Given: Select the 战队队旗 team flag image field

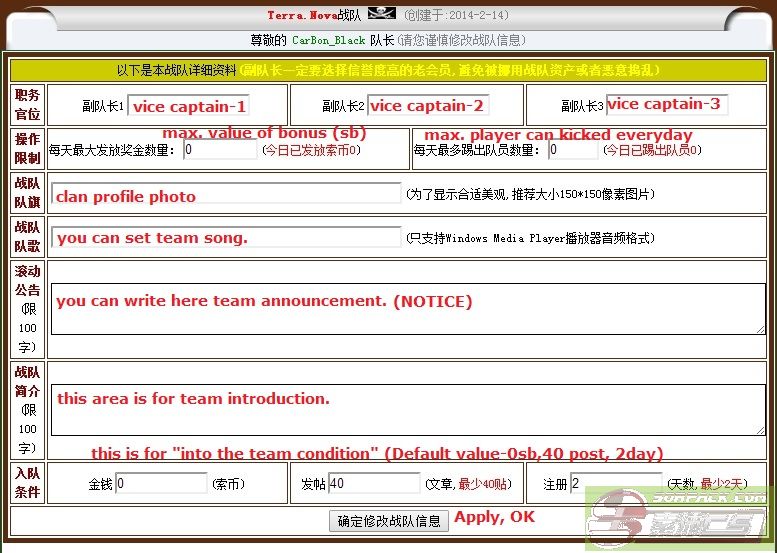Looking at the screenshot, I should (x=226, y=195).
